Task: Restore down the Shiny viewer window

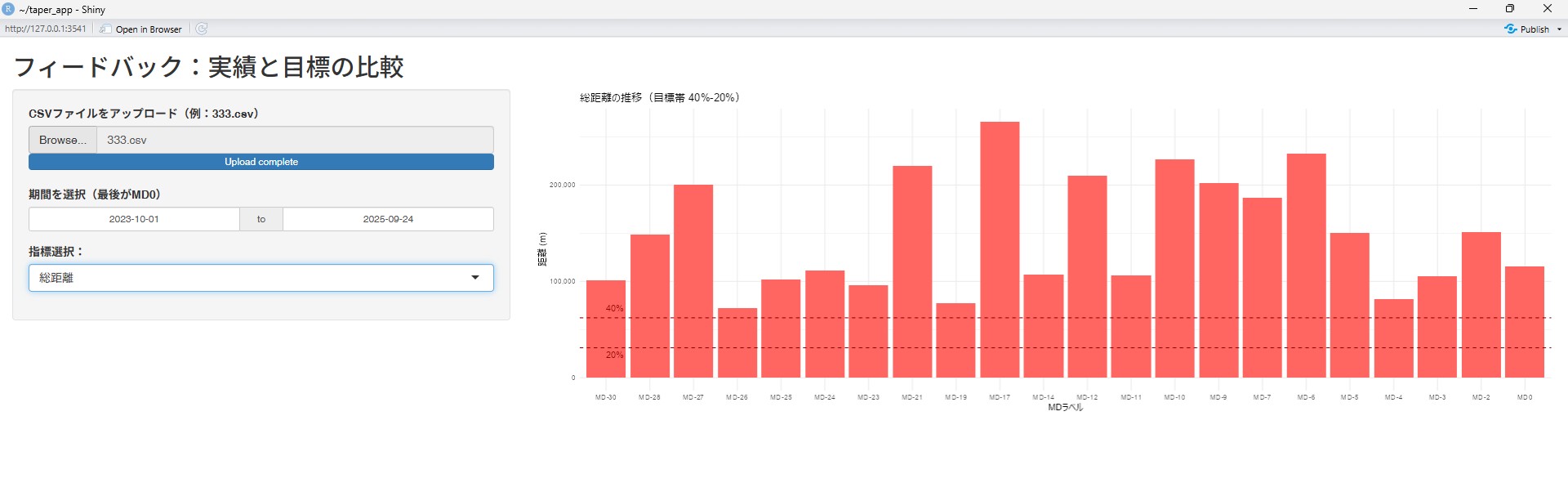Action: tap(1510, 9)
